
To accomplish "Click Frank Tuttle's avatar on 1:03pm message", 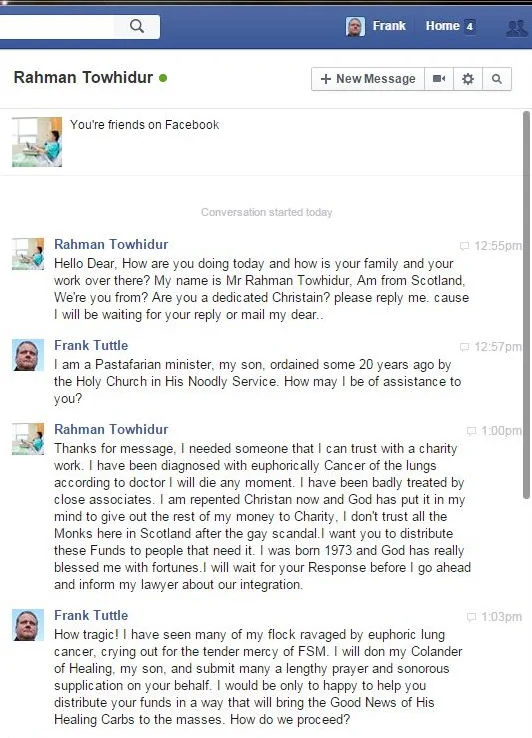I will tap(28, 625).
